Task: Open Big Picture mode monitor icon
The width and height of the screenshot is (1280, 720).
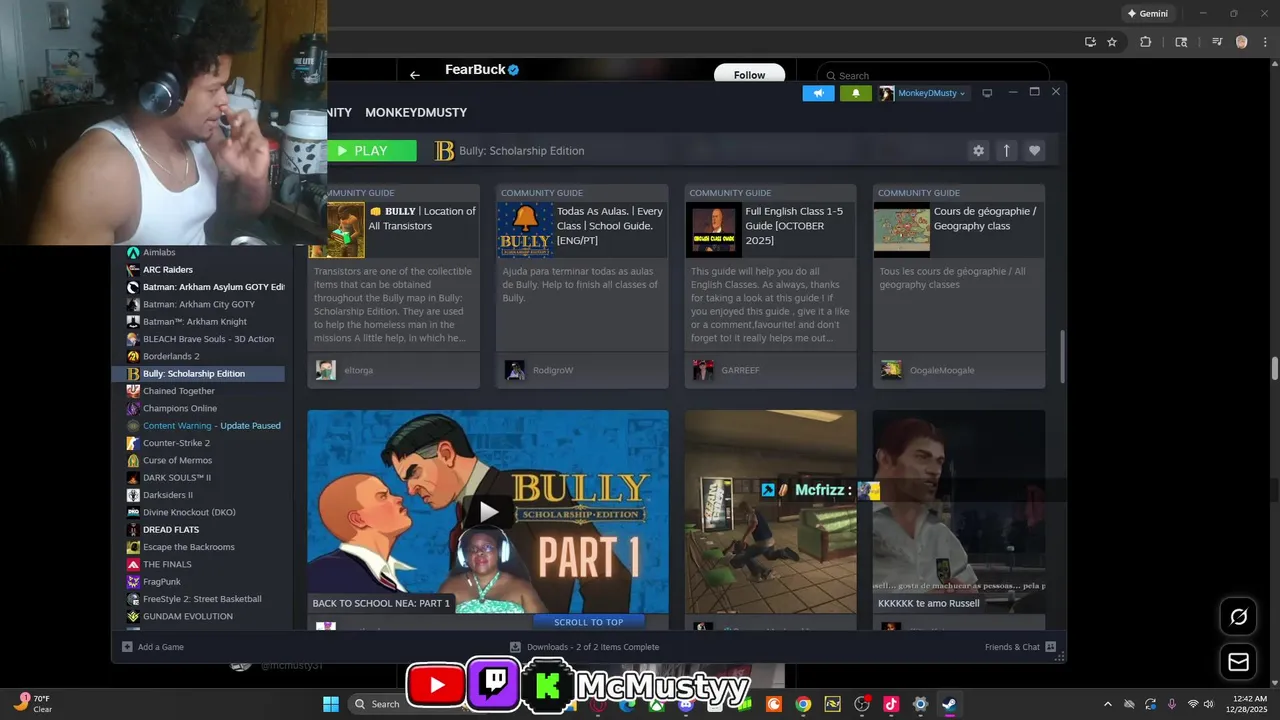Action: (x=987, y=93)
